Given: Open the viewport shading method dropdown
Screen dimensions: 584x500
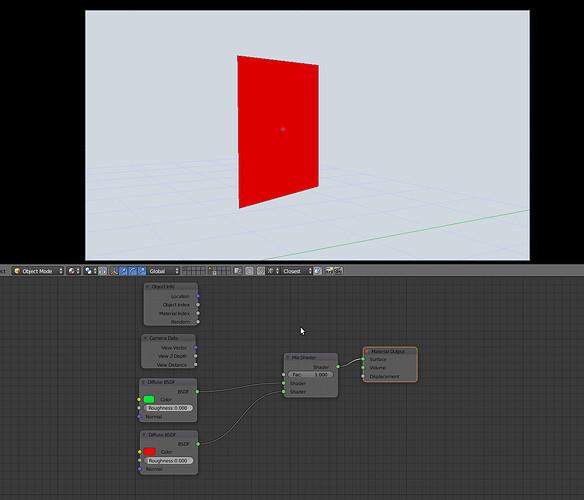Looking at the screenshot, I should pyautogui.click(x=73, y=271).
